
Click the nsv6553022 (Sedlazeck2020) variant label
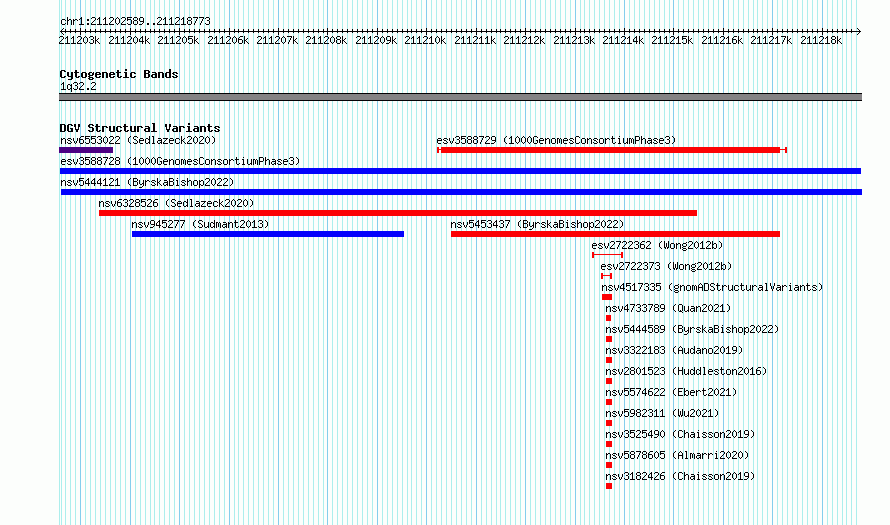[x=138, y=140]
